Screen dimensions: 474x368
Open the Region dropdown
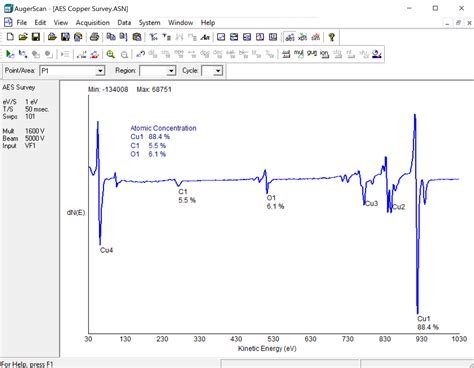(171, 71)
